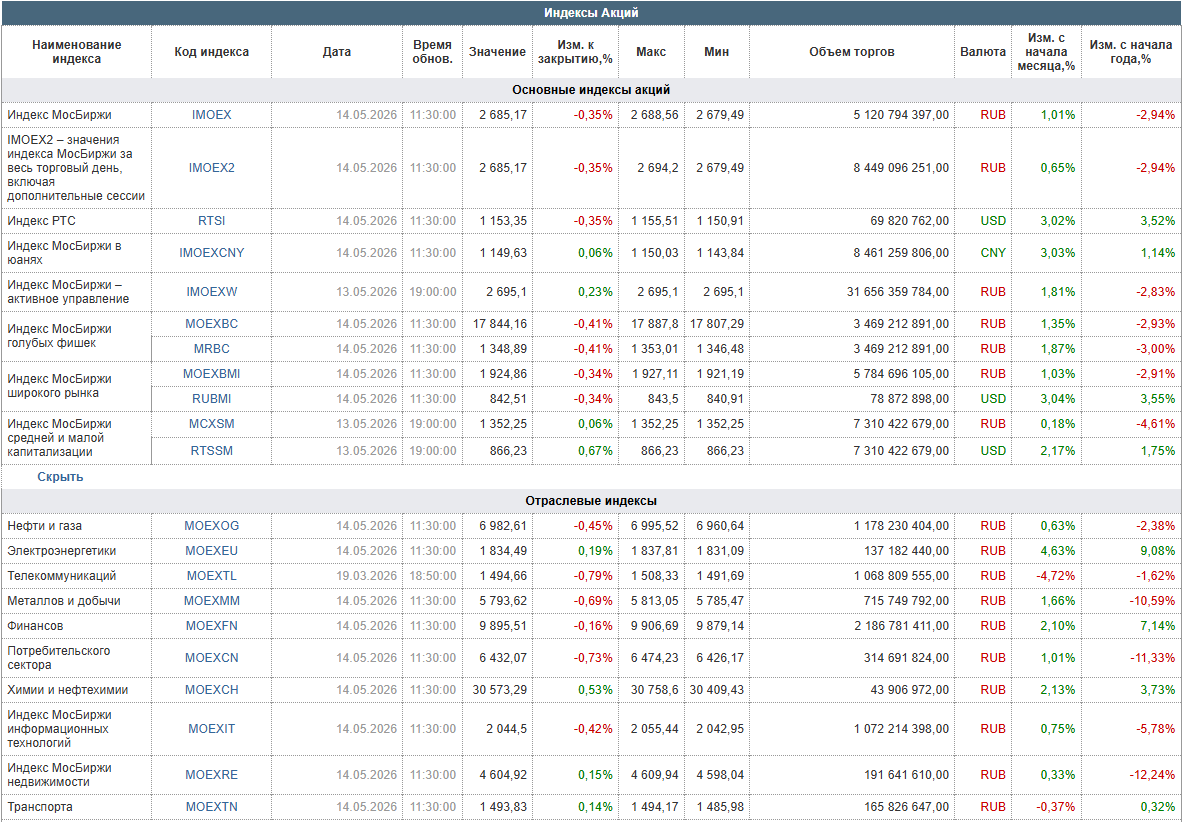
Task: Open the MOEXOG oil and gas link
Action: point(211,526)
